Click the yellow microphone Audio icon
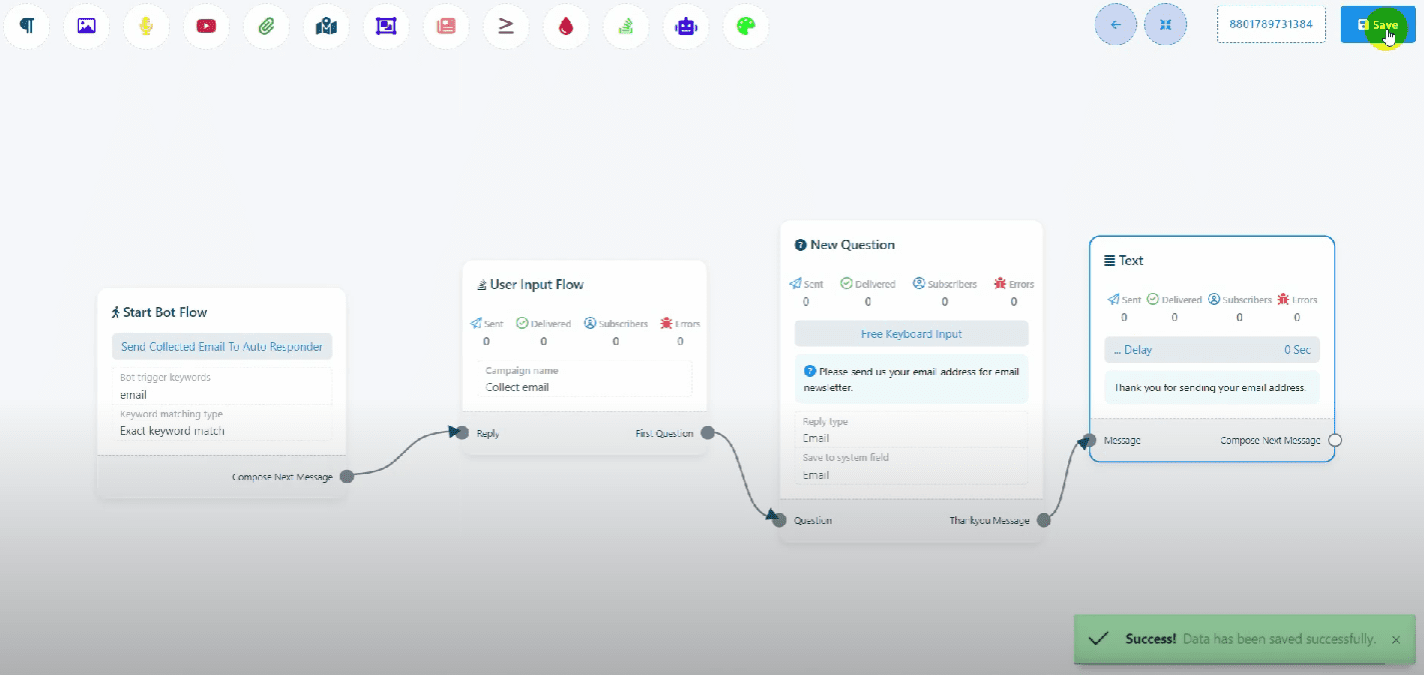 pos(146,26)
